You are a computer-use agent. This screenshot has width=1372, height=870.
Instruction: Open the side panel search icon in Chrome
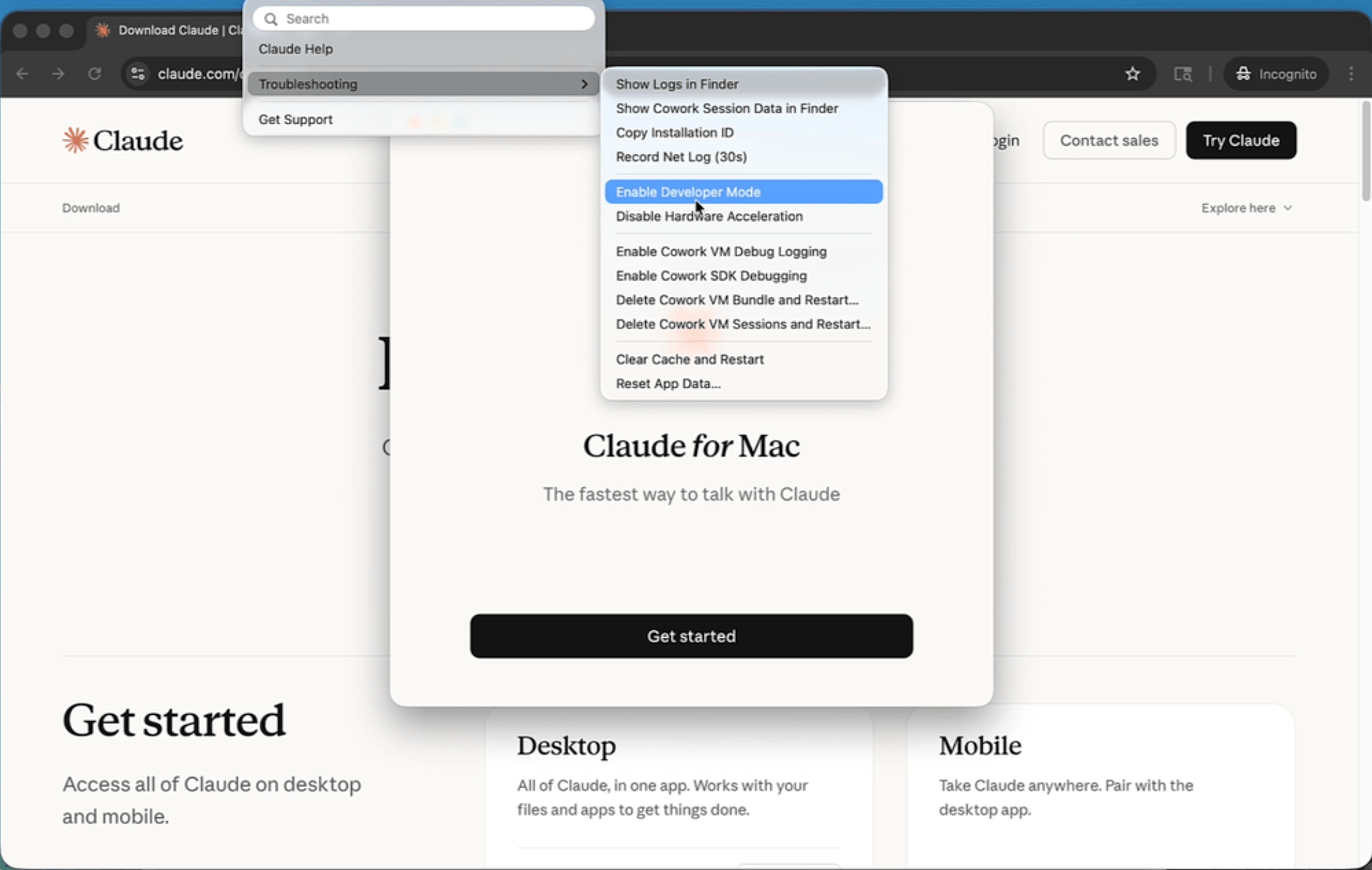coord(1183,74)
